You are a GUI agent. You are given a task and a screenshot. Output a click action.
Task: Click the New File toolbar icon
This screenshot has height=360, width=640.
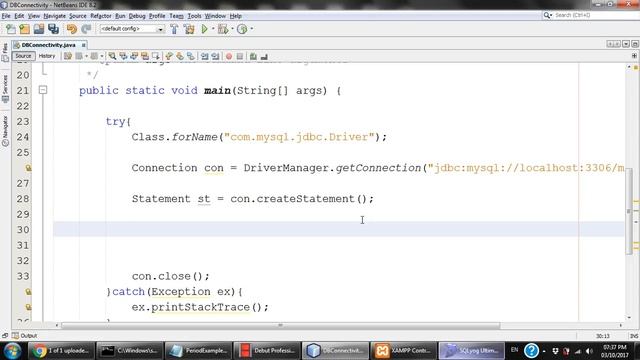point(11,29)
